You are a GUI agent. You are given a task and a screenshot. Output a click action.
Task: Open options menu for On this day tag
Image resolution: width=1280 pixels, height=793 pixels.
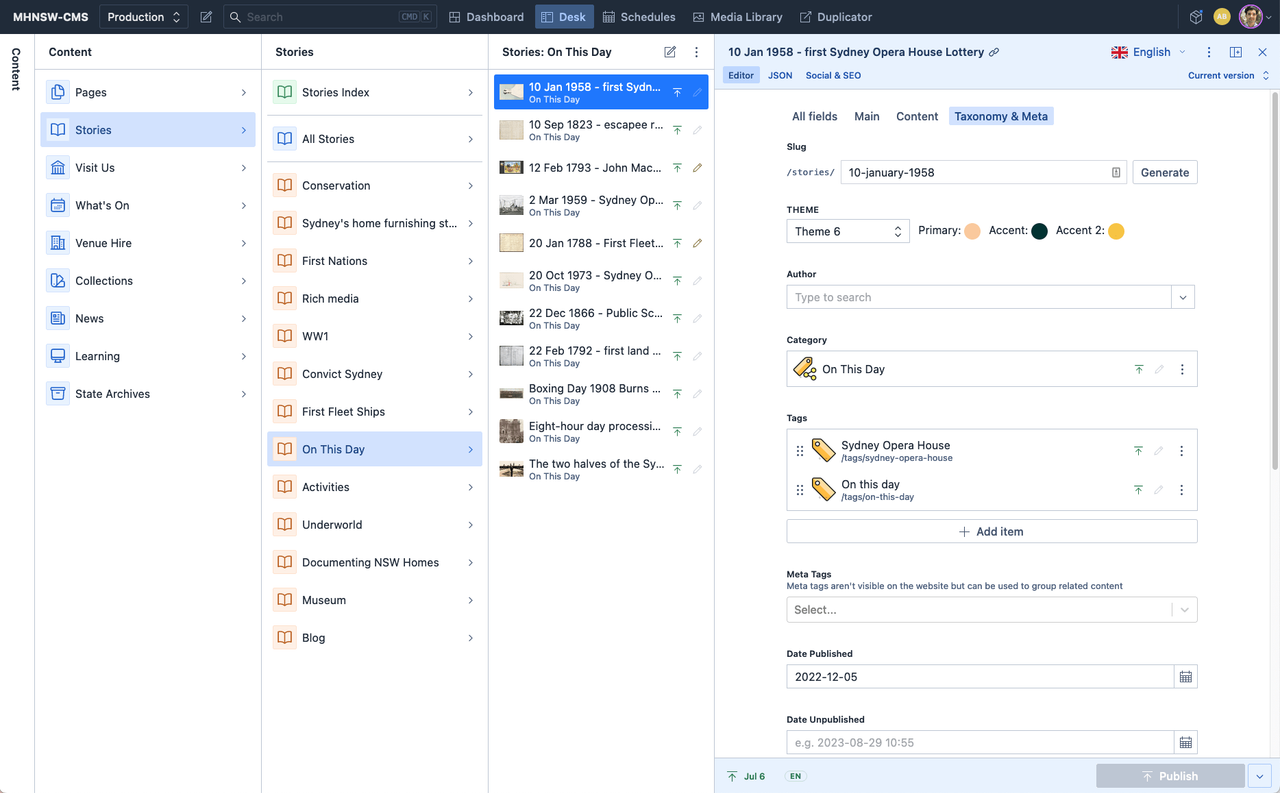pos(1181,490)
